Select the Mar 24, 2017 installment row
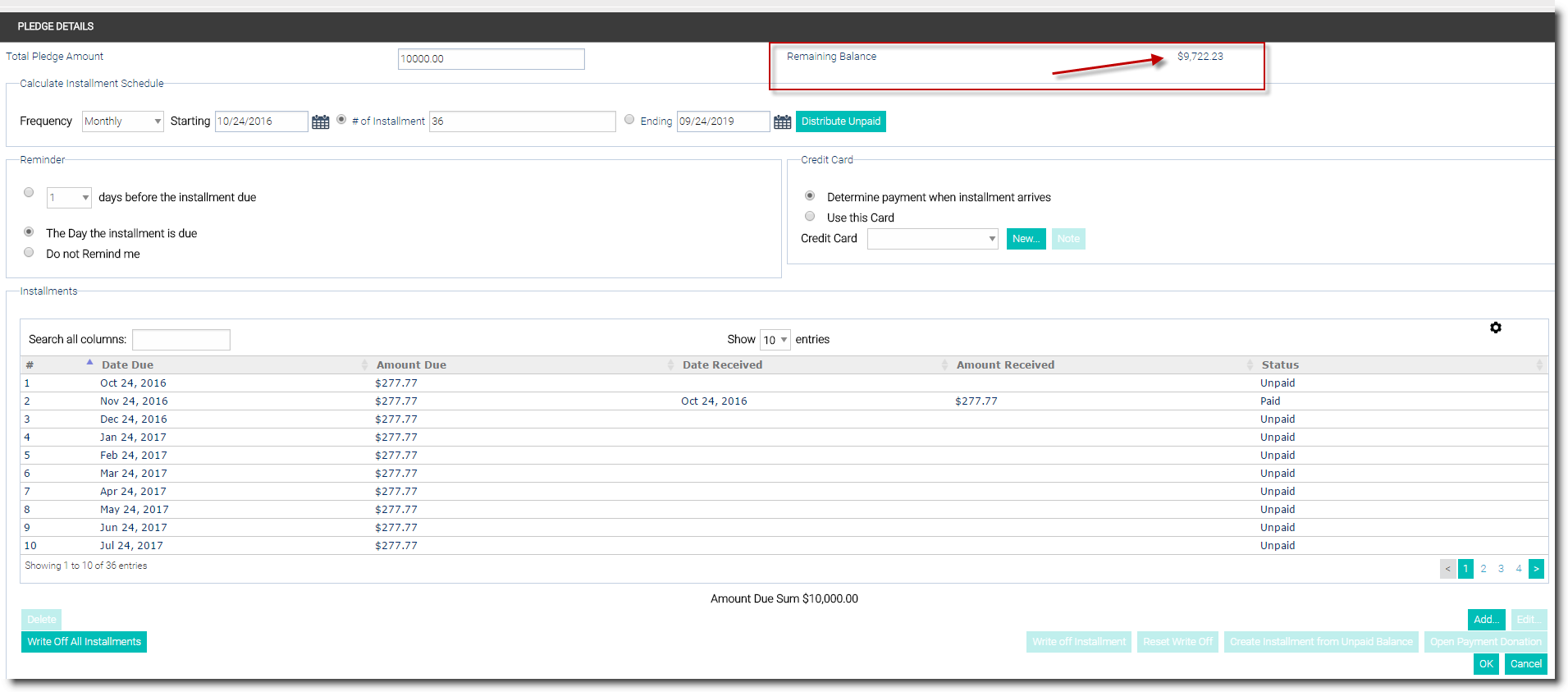The height and width of the screenshot is (692, 1568). coord(784,474)
